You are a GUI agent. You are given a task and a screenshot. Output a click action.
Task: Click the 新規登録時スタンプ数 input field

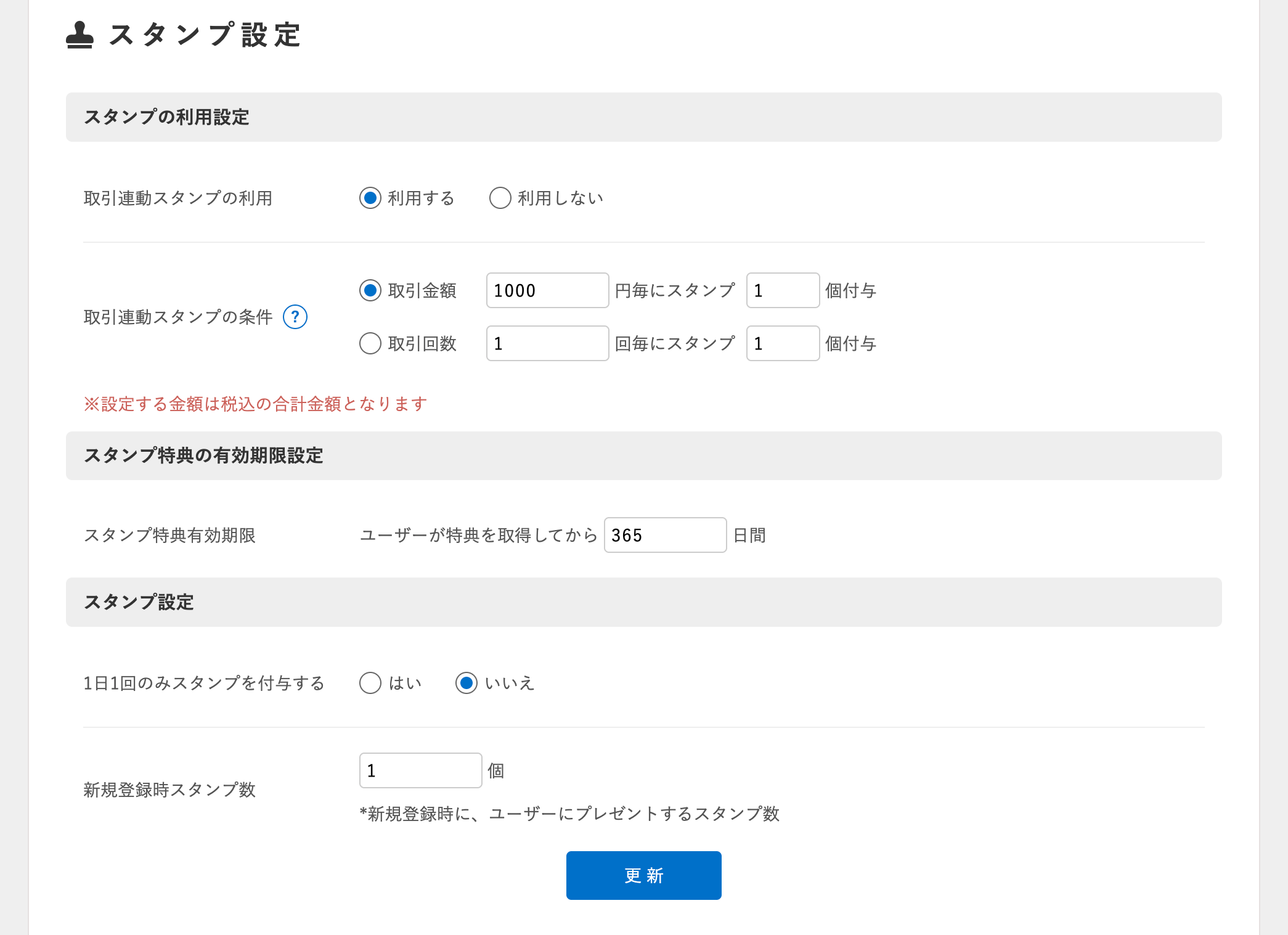pyautogui.click(x=420, y=770)
